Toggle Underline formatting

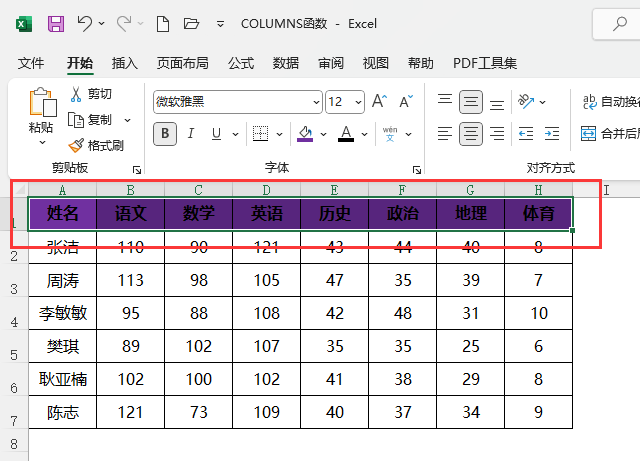point(216,134)
